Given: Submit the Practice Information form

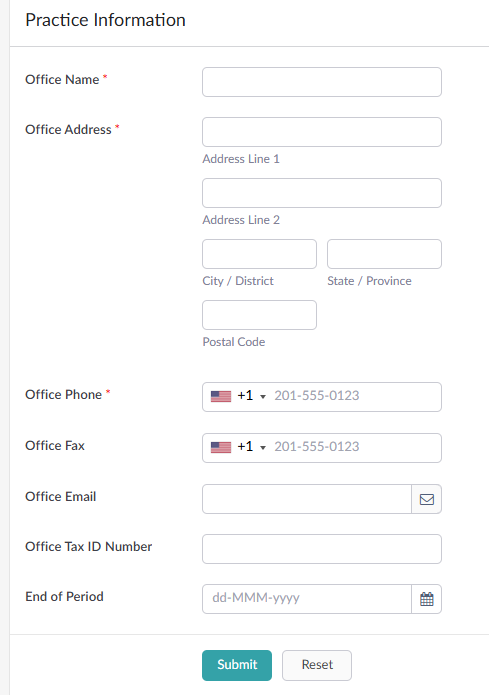Looking at the screenshot, I should (237, 665).
